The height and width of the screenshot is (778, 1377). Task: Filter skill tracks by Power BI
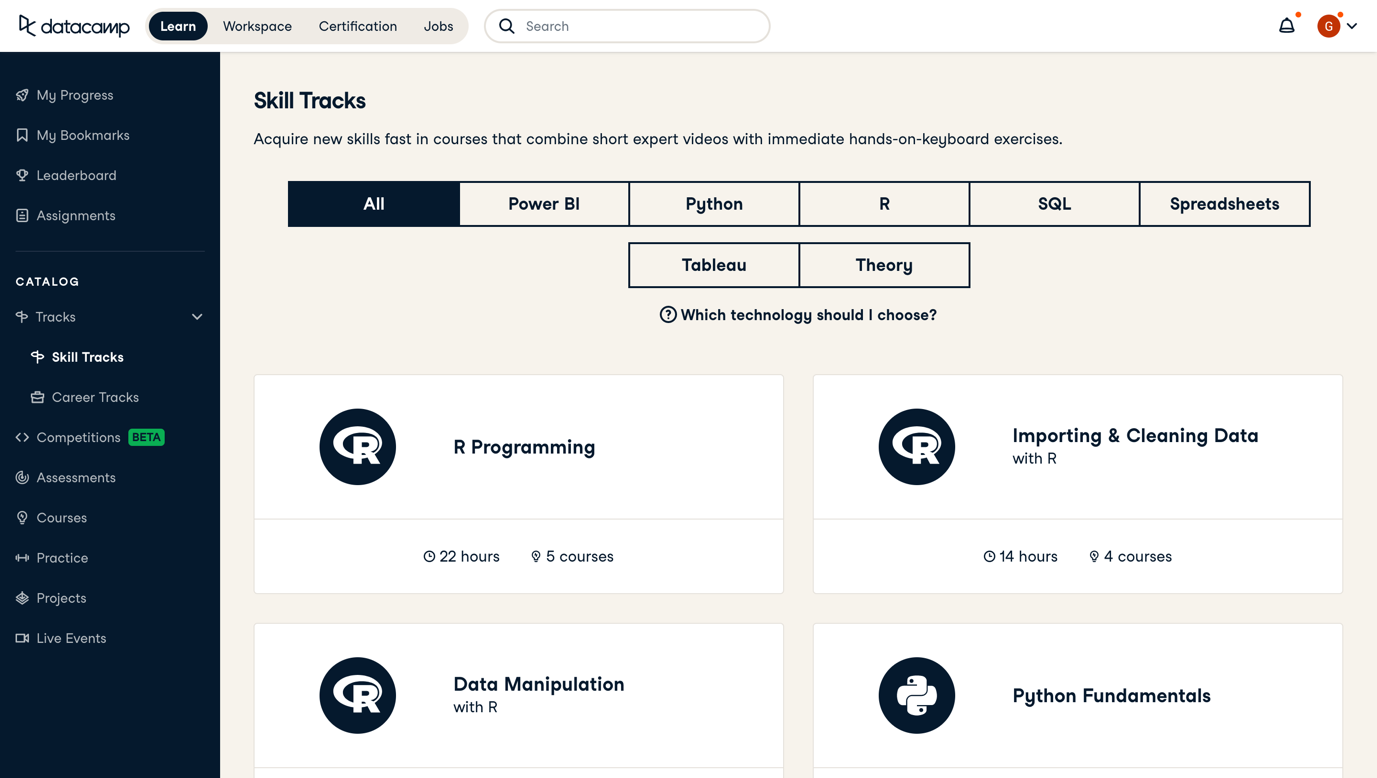click(544, 204)
